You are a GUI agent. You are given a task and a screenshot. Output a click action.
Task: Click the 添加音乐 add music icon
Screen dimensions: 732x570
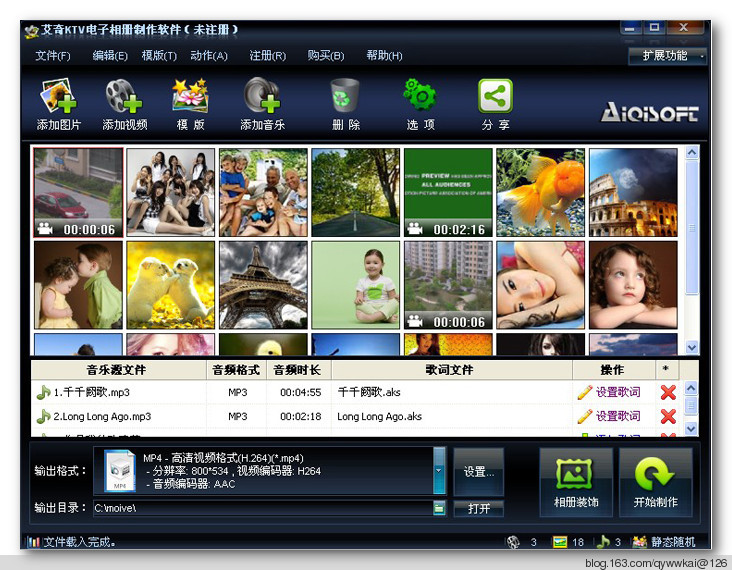coord(262,95)
